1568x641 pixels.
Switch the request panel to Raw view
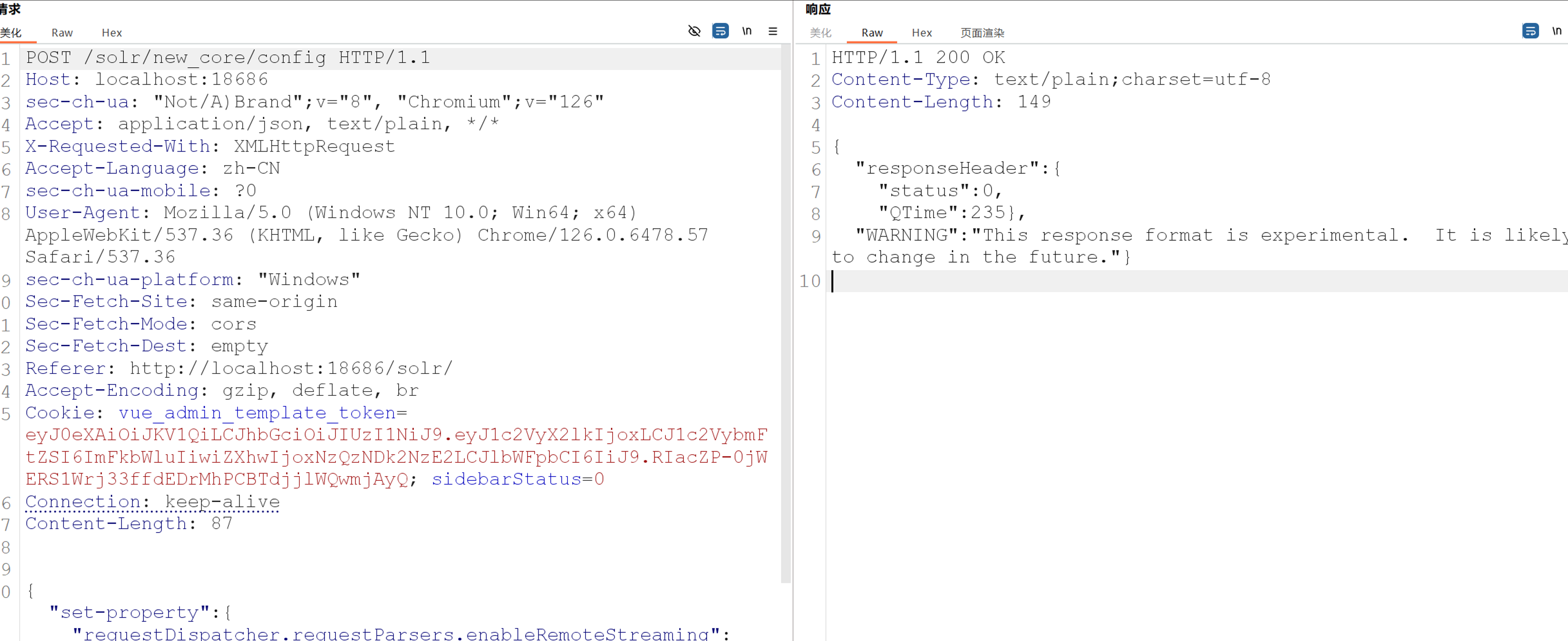click(61, 33)
